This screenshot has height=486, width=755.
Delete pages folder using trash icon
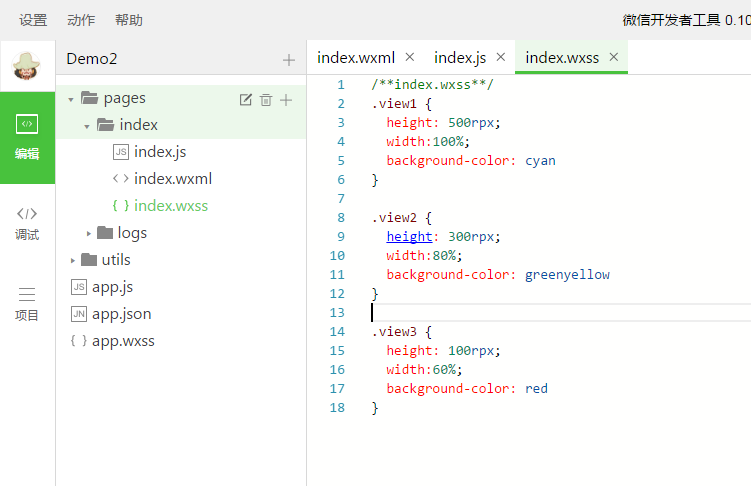coord(266,99)
